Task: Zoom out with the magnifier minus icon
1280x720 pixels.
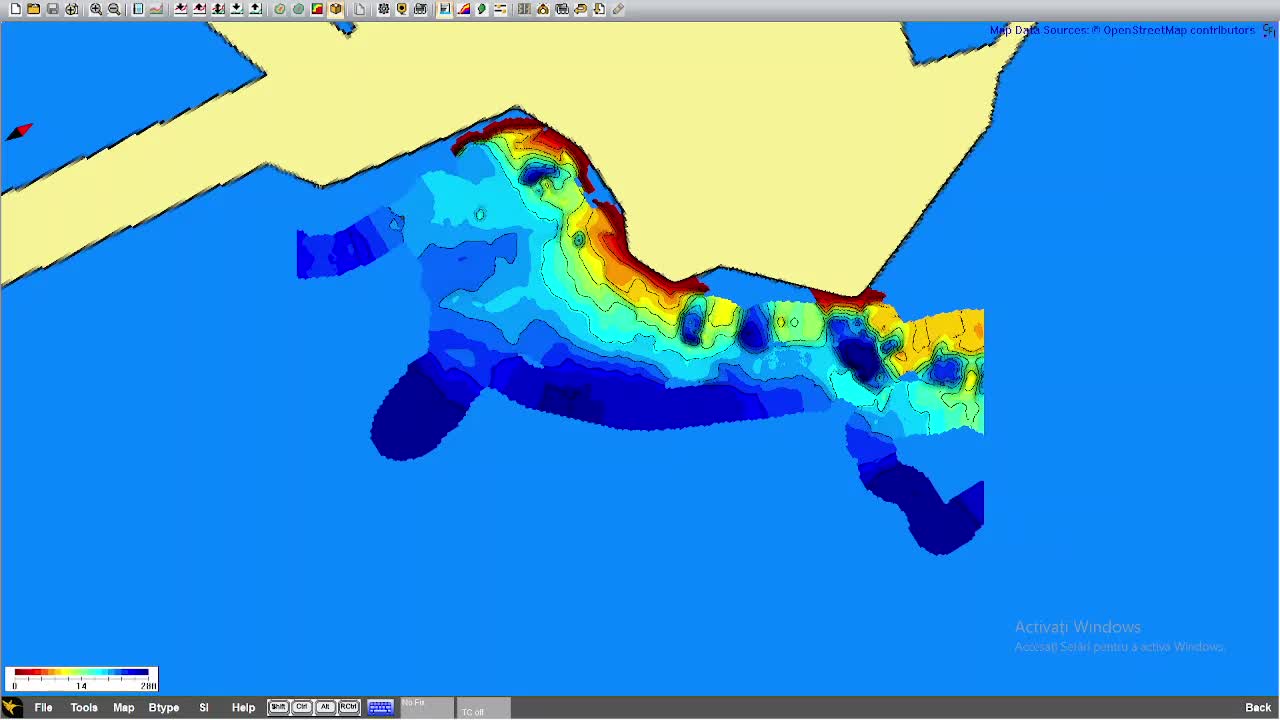Action: click(x=114, y=9)
